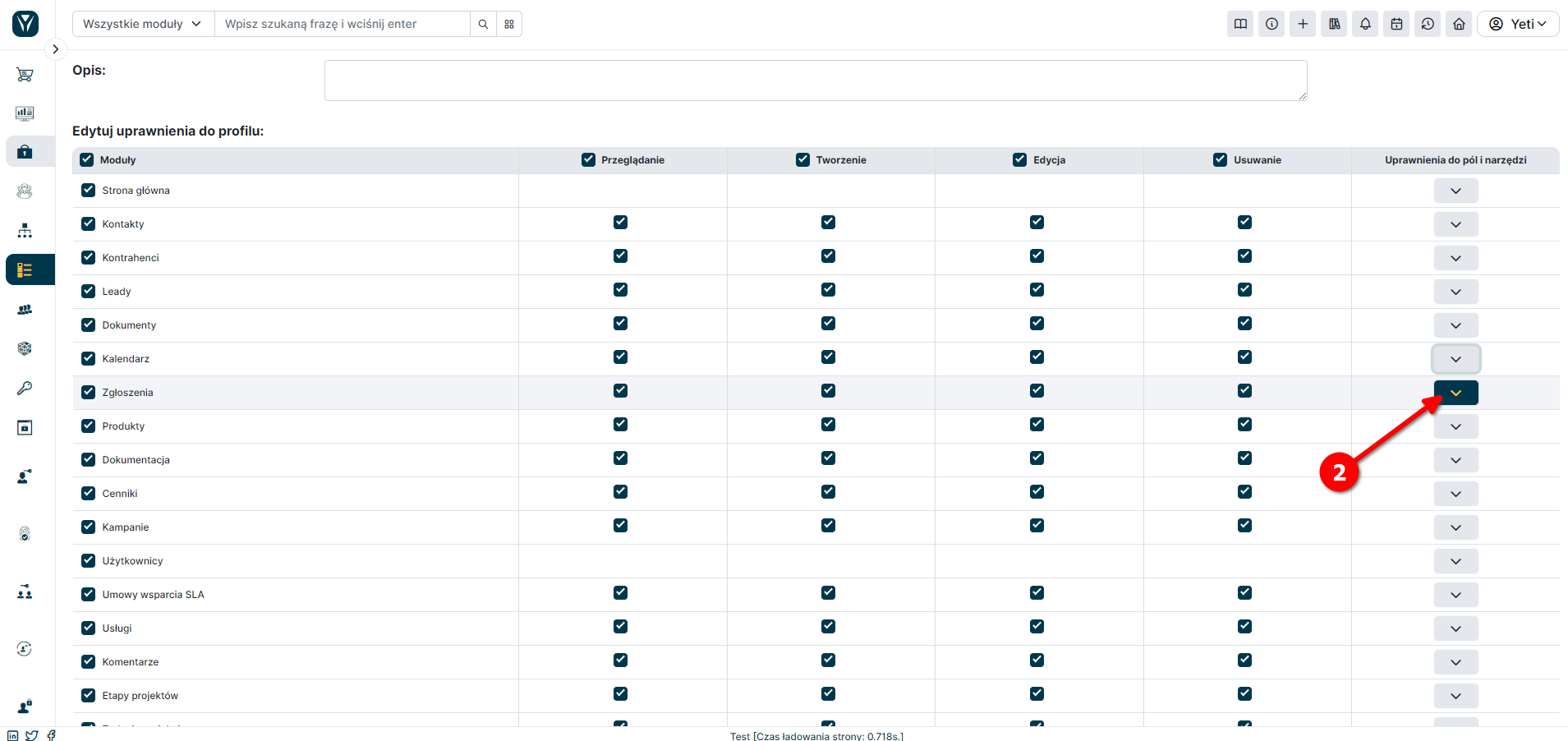Open the Twitter footer icon
This screenshot has height=741, width=1568.
click(x=32, y=735)
